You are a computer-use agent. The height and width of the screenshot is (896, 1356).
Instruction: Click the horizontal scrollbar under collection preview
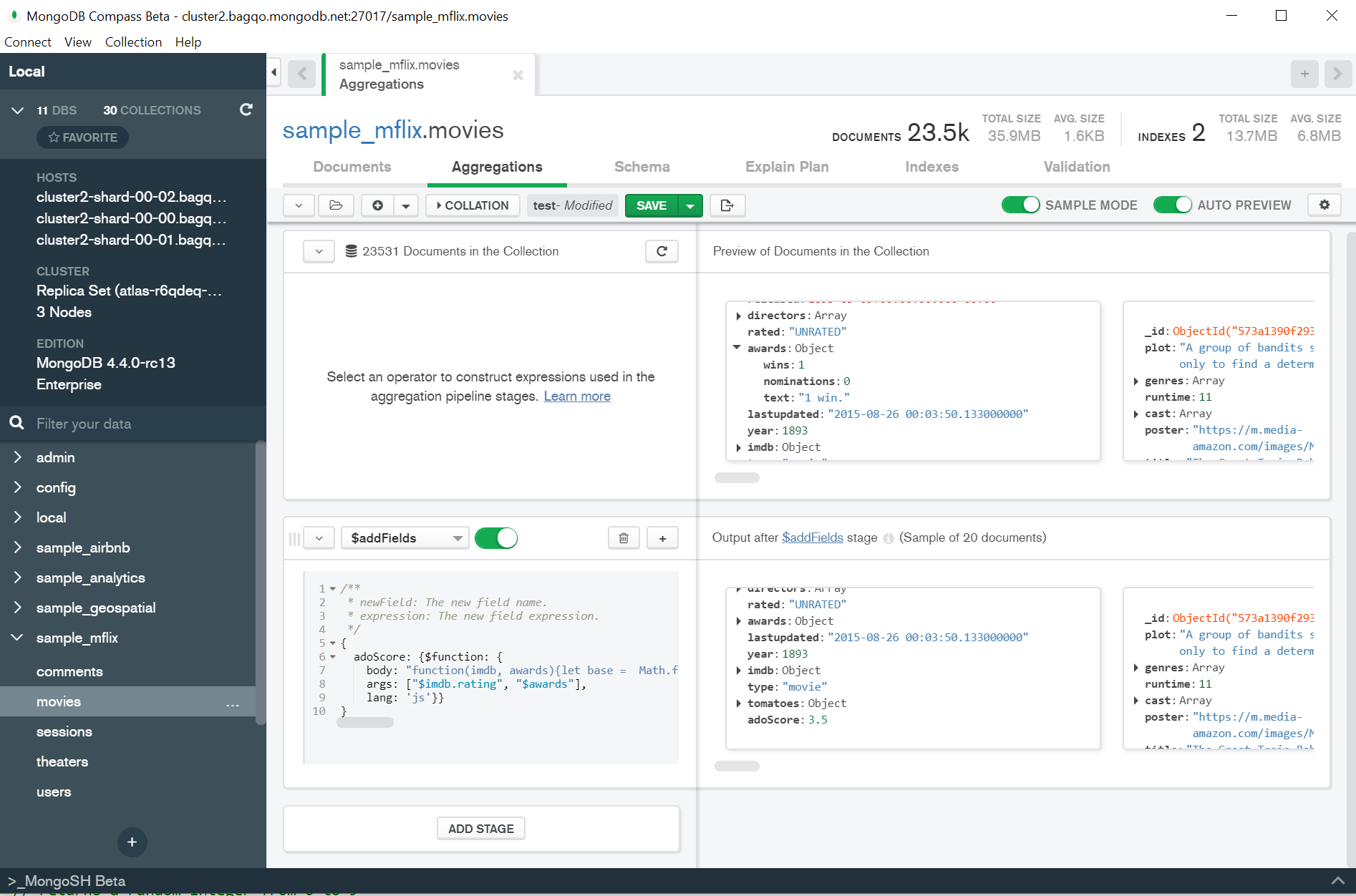tap(737, 477)
